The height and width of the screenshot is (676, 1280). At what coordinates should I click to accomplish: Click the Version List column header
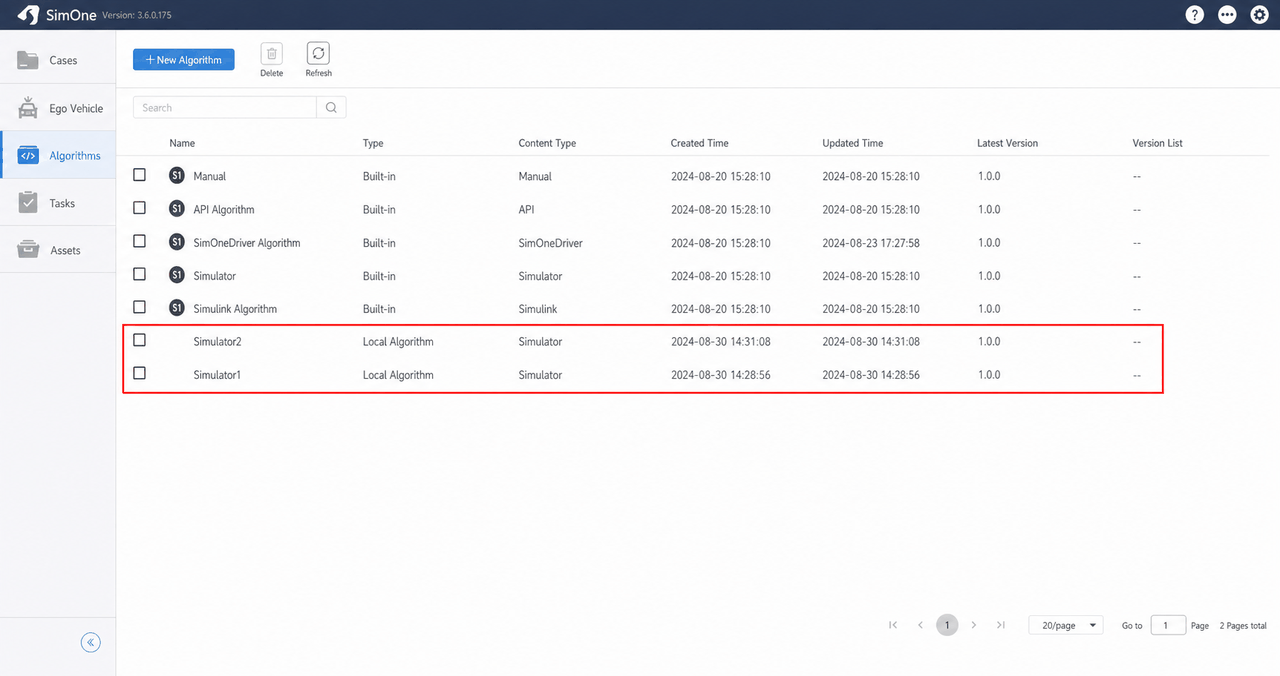[1158, 143]
